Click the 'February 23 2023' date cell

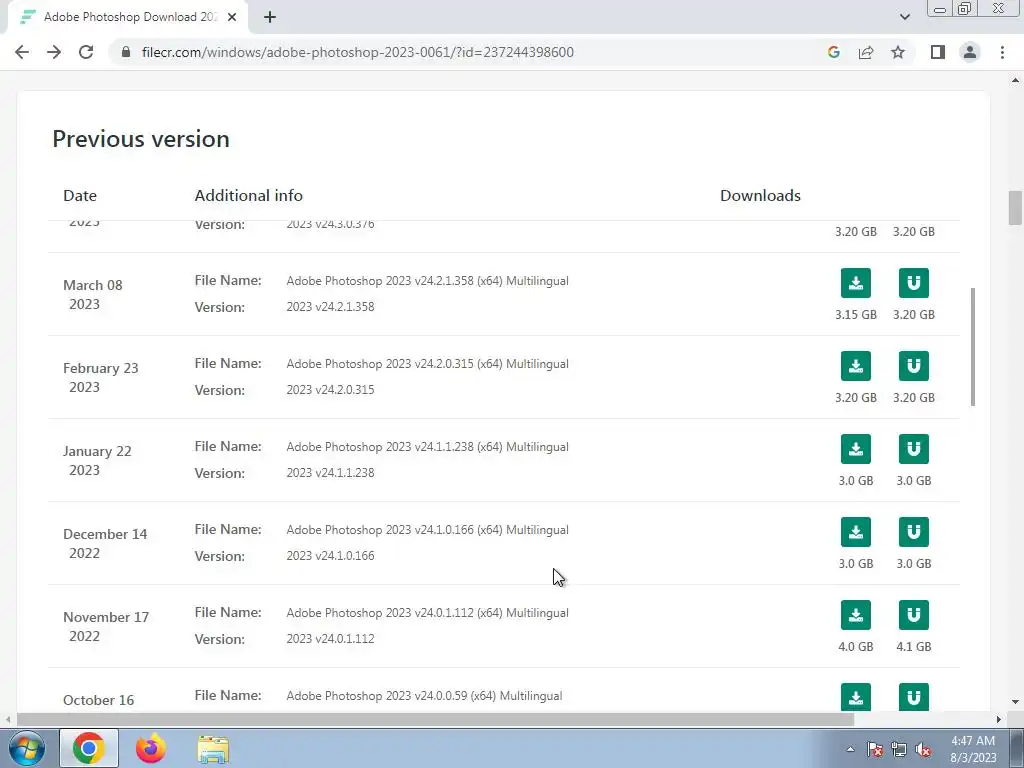tap(101, 377)
